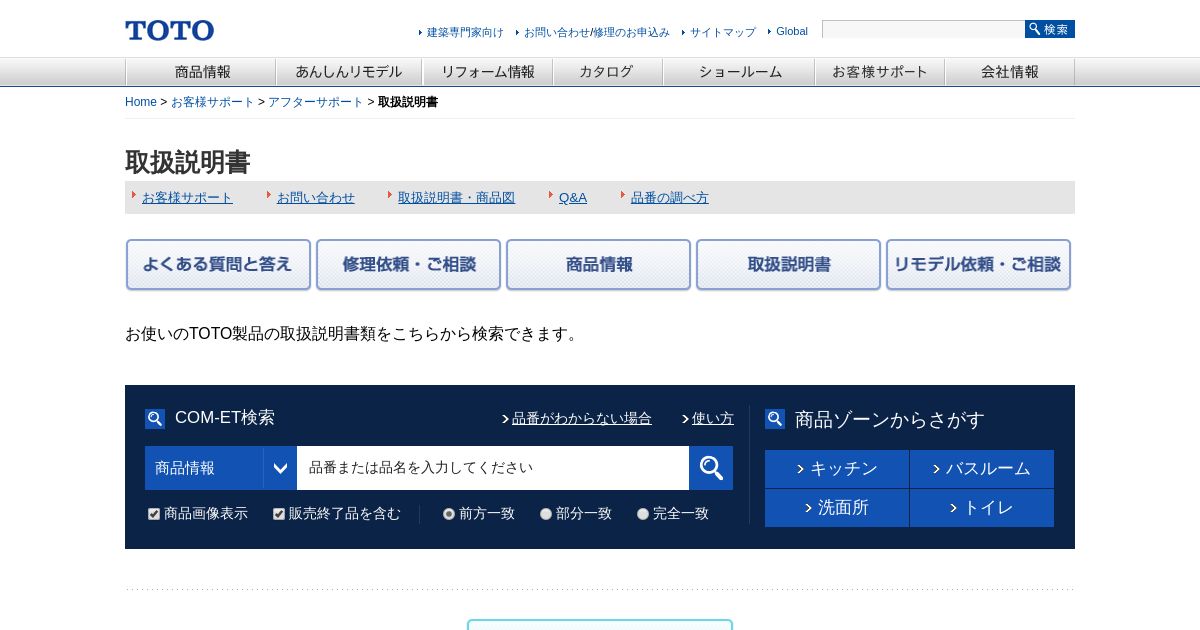Open the 会社情報 navigation menu
1200x630 pixels.
1010,72
